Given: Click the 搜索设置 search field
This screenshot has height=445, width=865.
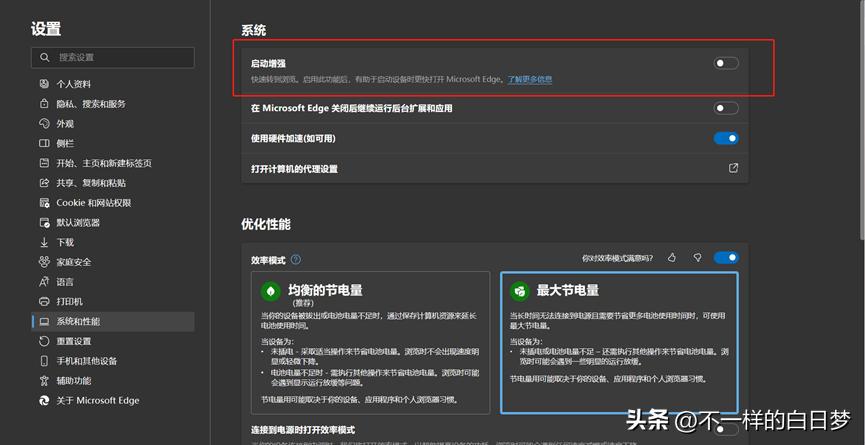Looking at the screenshot, I should click(112, 57).
